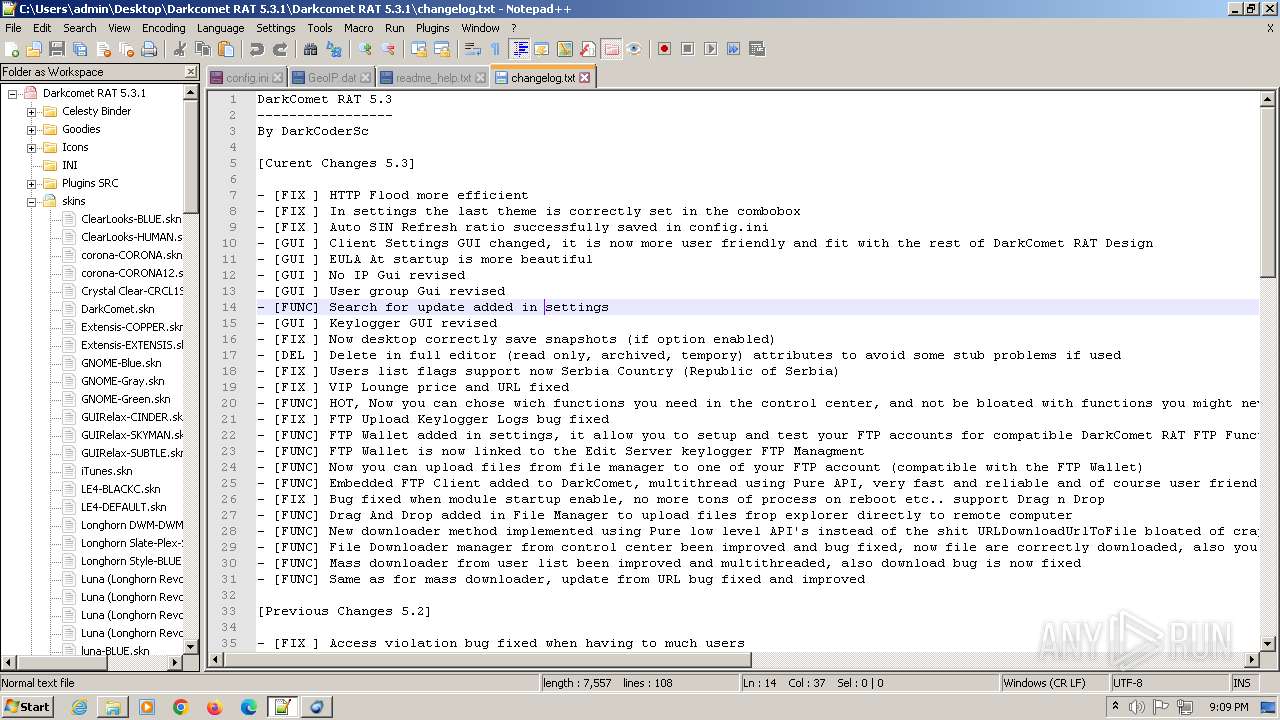Toggle synchronized horizontal scrolling
This screenshot has height=720, width=1280.
pyautogui.click(x=442, y=49)
